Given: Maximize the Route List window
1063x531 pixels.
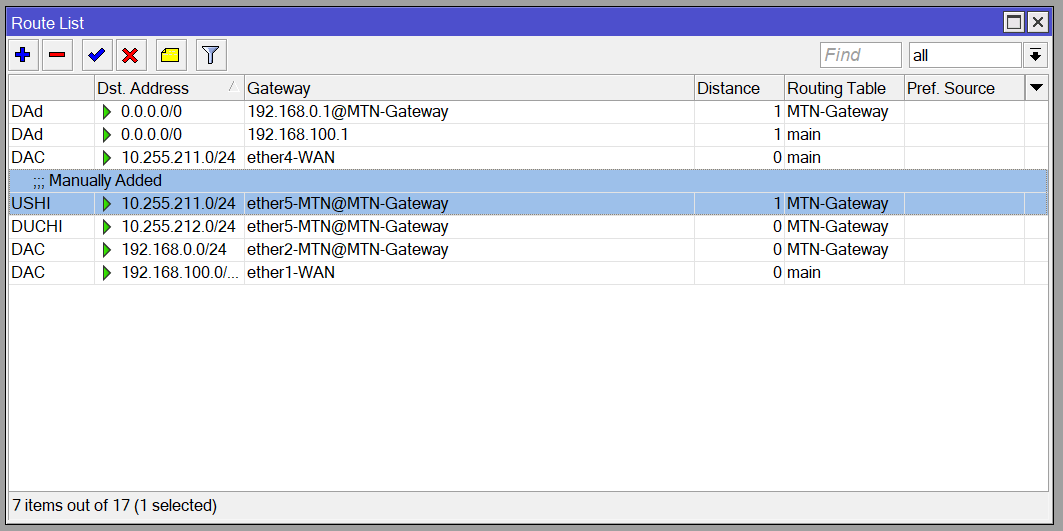Looking at the screenshot, I should point(1014,23).
